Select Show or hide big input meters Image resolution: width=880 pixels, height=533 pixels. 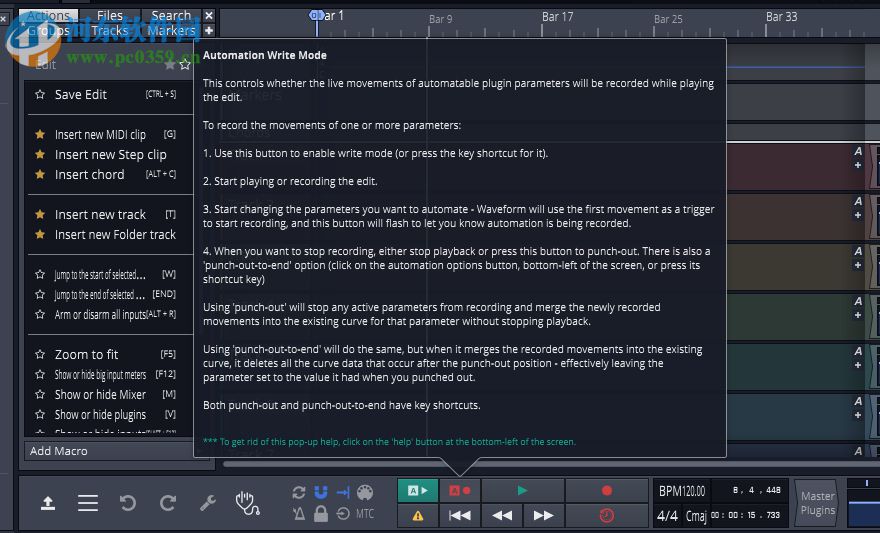109,375
